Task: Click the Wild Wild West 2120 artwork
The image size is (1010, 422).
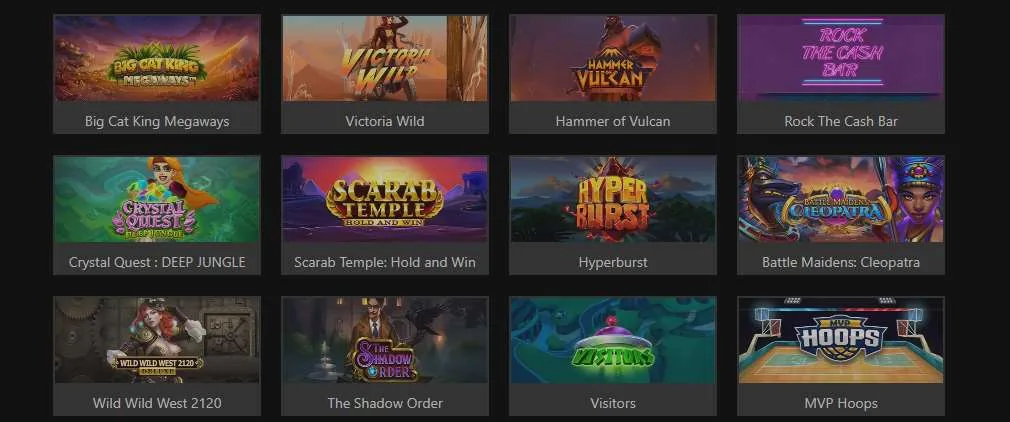Action: point(157,340)
